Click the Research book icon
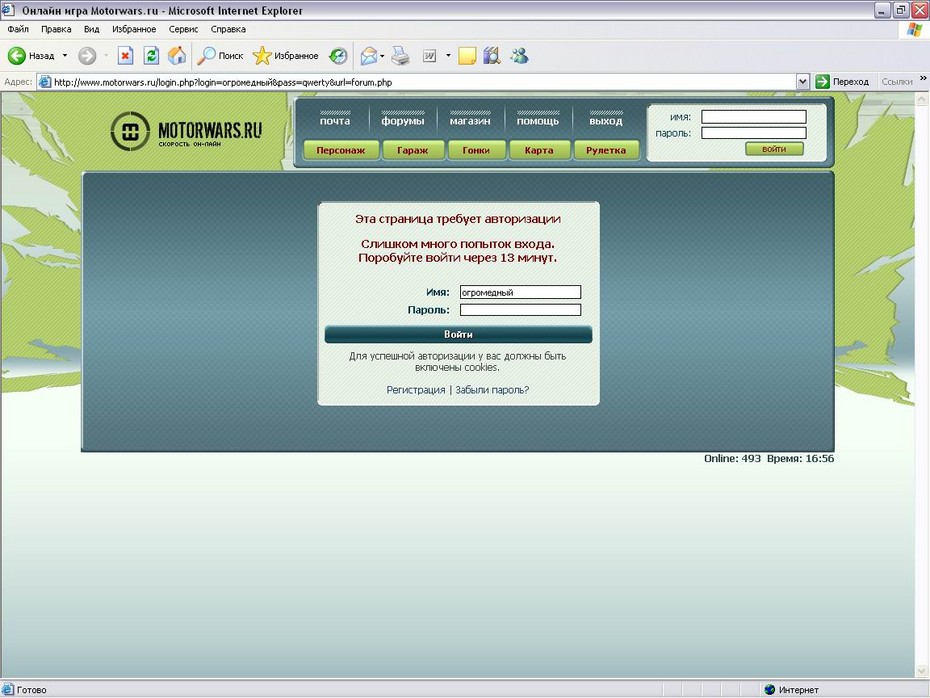The height and width of the screenshot is (698, 930). 492,56
